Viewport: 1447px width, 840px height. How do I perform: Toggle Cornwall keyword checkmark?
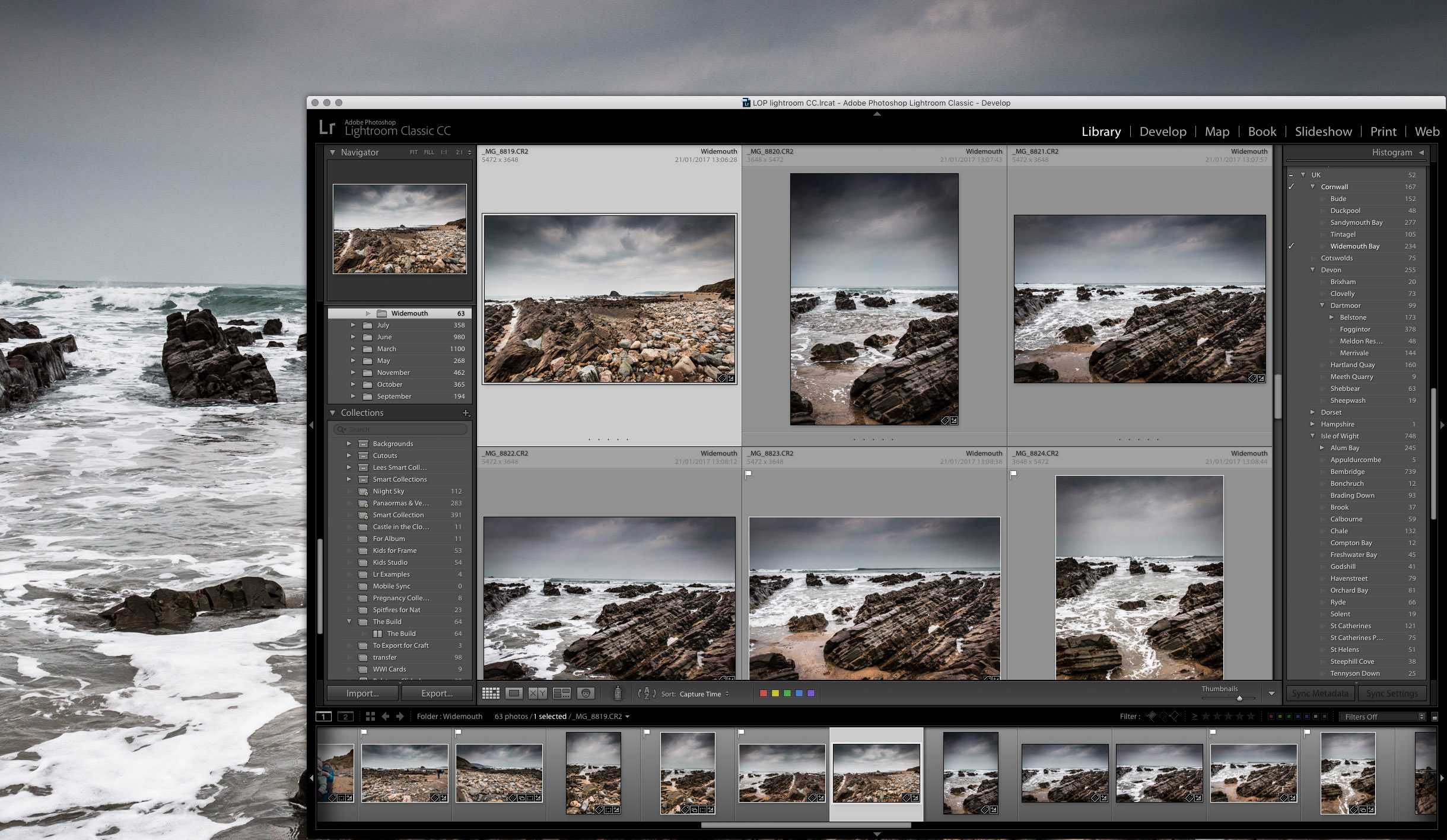(1291, 187)
